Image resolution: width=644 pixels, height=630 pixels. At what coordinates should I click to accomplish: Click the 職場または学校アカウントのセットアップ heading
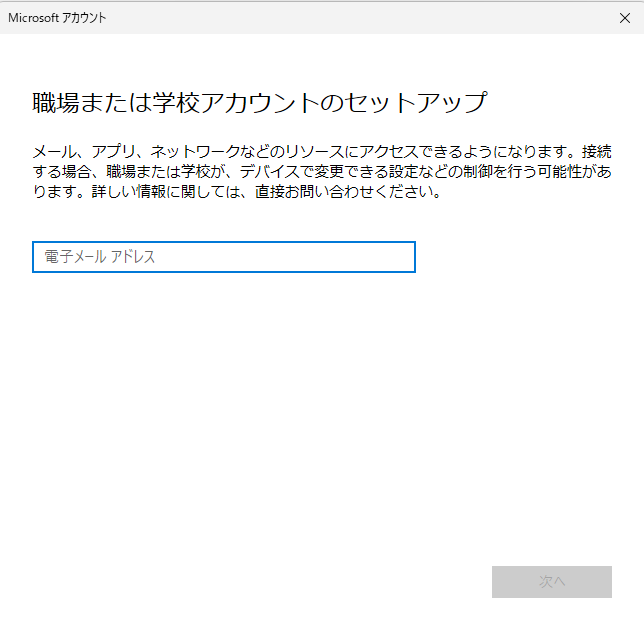(260, 102)
